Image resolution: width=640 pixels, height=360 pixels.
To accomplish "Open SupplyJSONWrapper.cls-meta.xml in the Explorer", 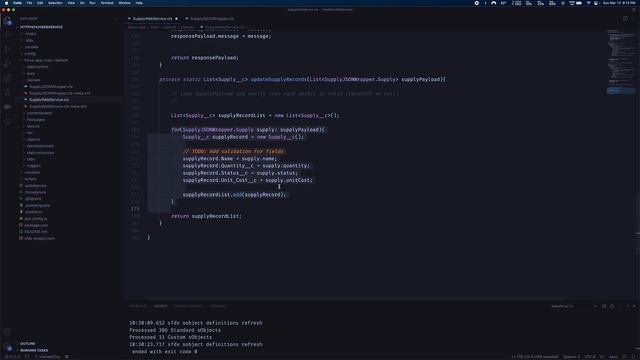I will coord(60,93).
